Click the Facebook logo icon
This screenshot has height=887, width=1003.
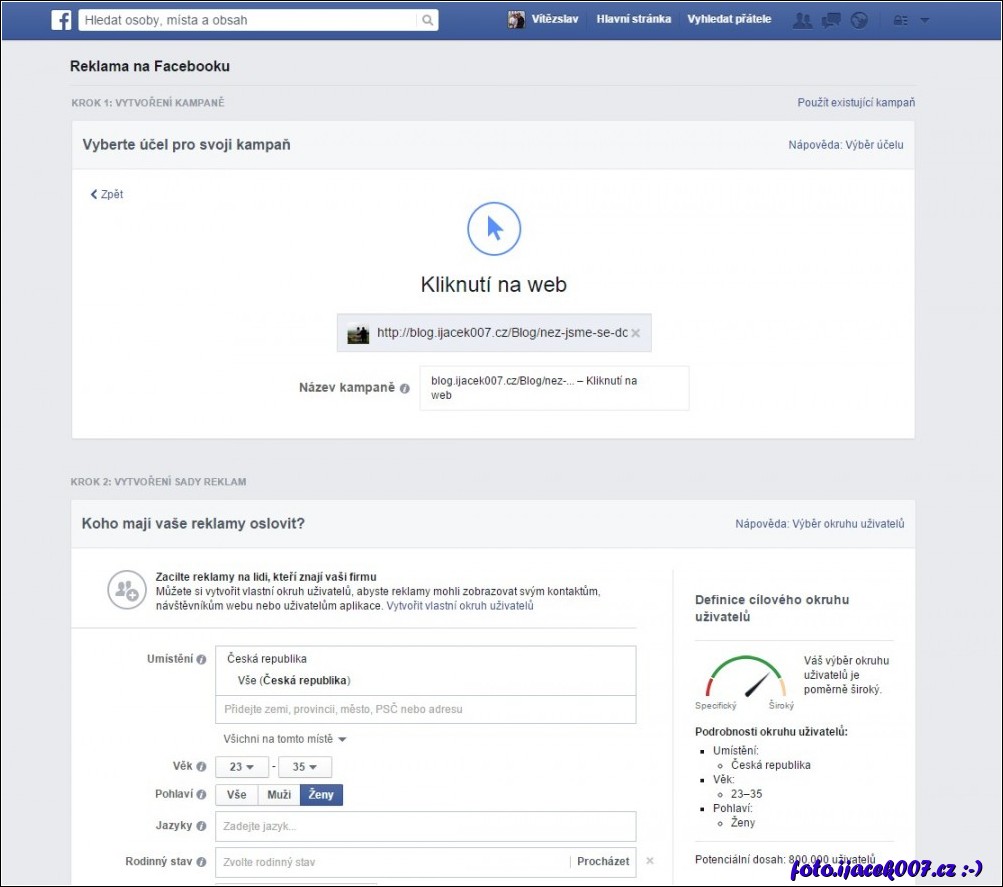(61, 20)
